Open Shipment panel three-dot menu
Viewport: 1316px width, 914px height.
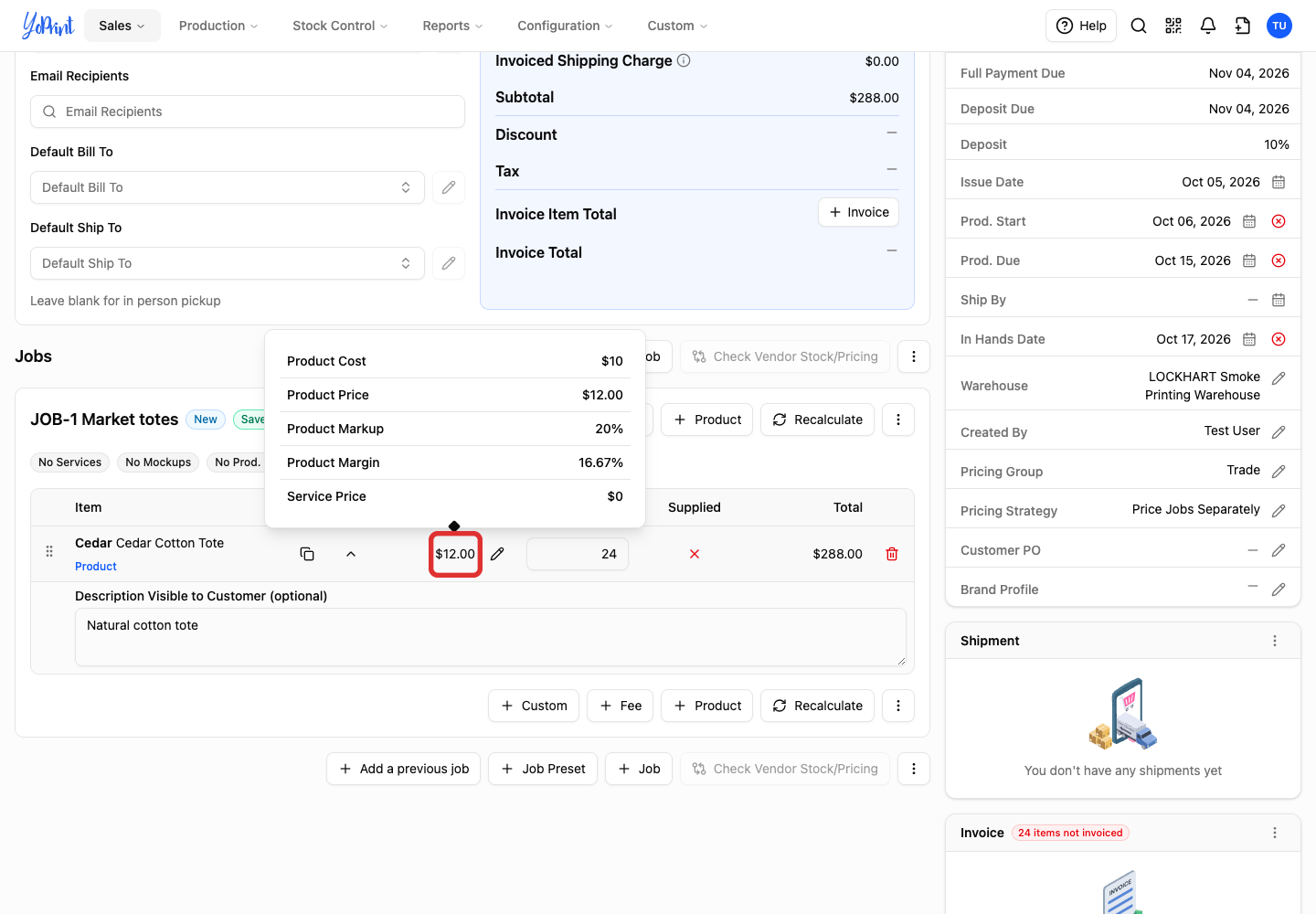pos(1275,641)
